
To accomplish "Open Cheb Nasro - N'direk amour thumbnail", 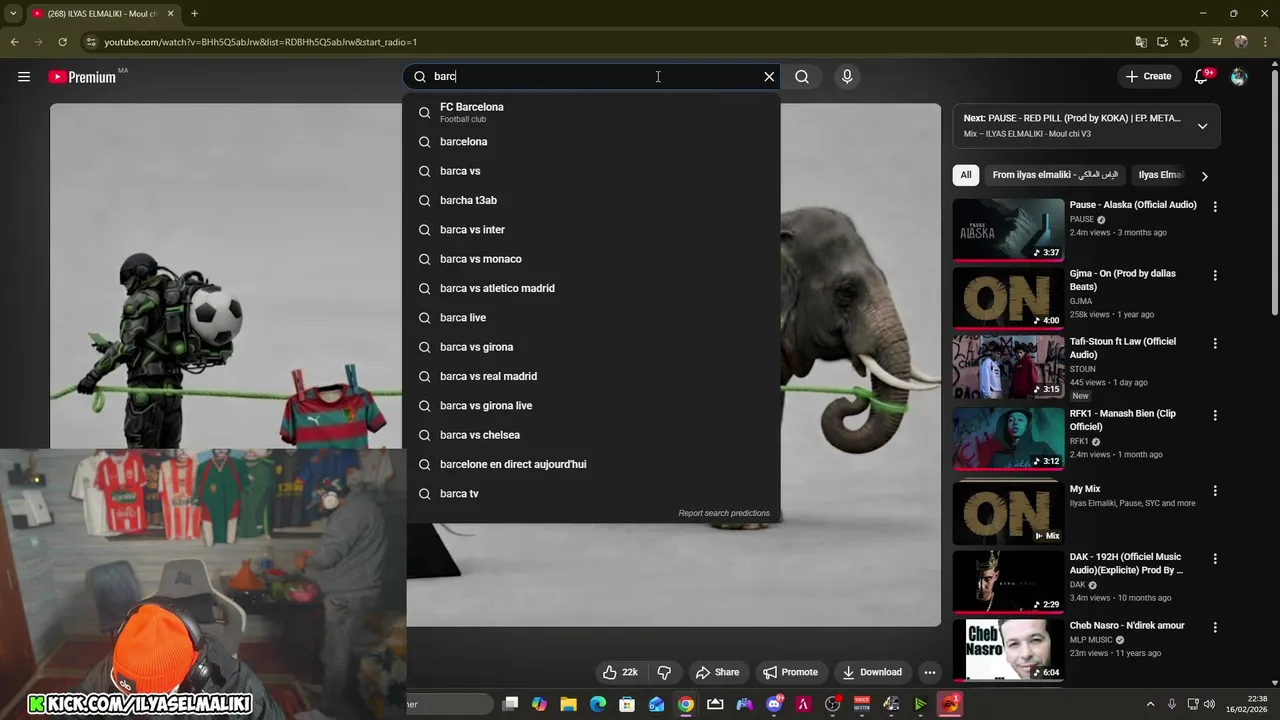I will tap(1008, 650).
